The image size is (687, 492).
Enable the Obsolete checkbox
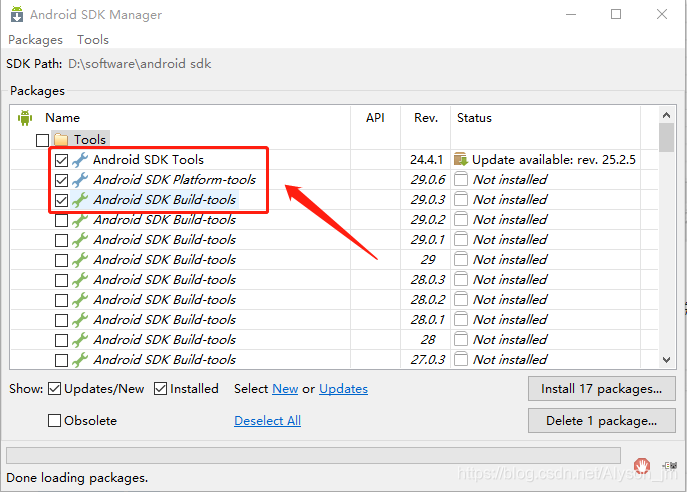[x=54, y=421]
